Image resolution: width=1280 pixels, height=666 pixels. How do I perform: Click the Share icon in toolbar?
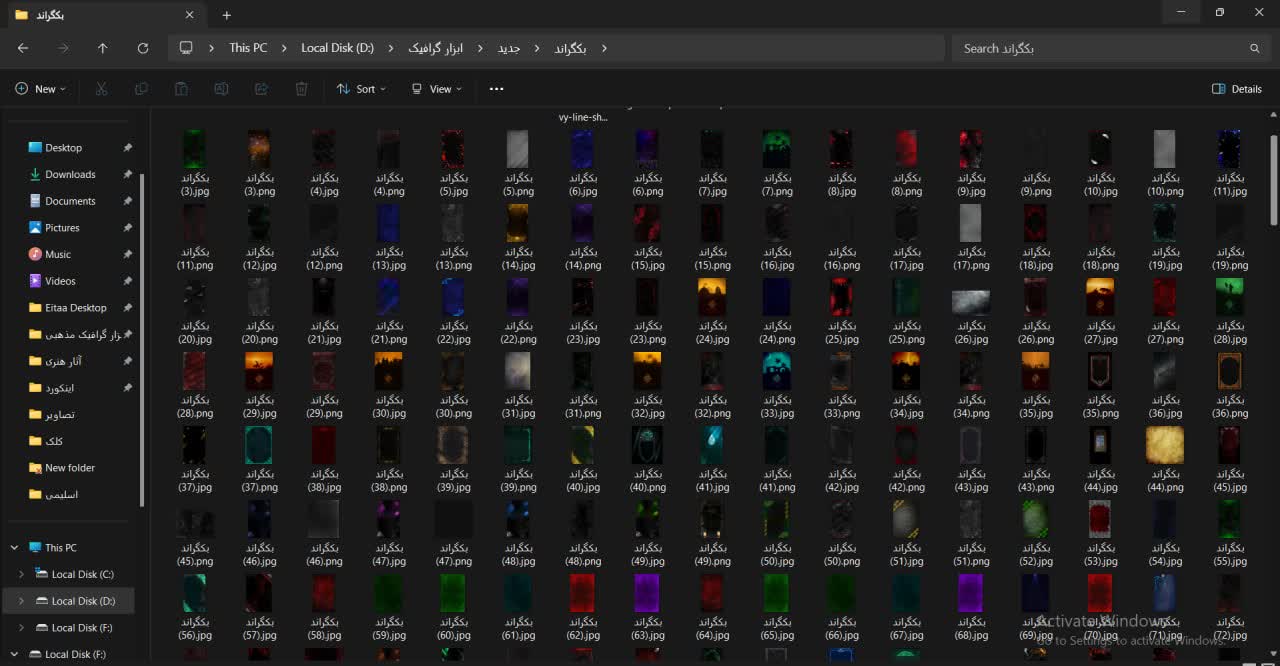point(261,89)
